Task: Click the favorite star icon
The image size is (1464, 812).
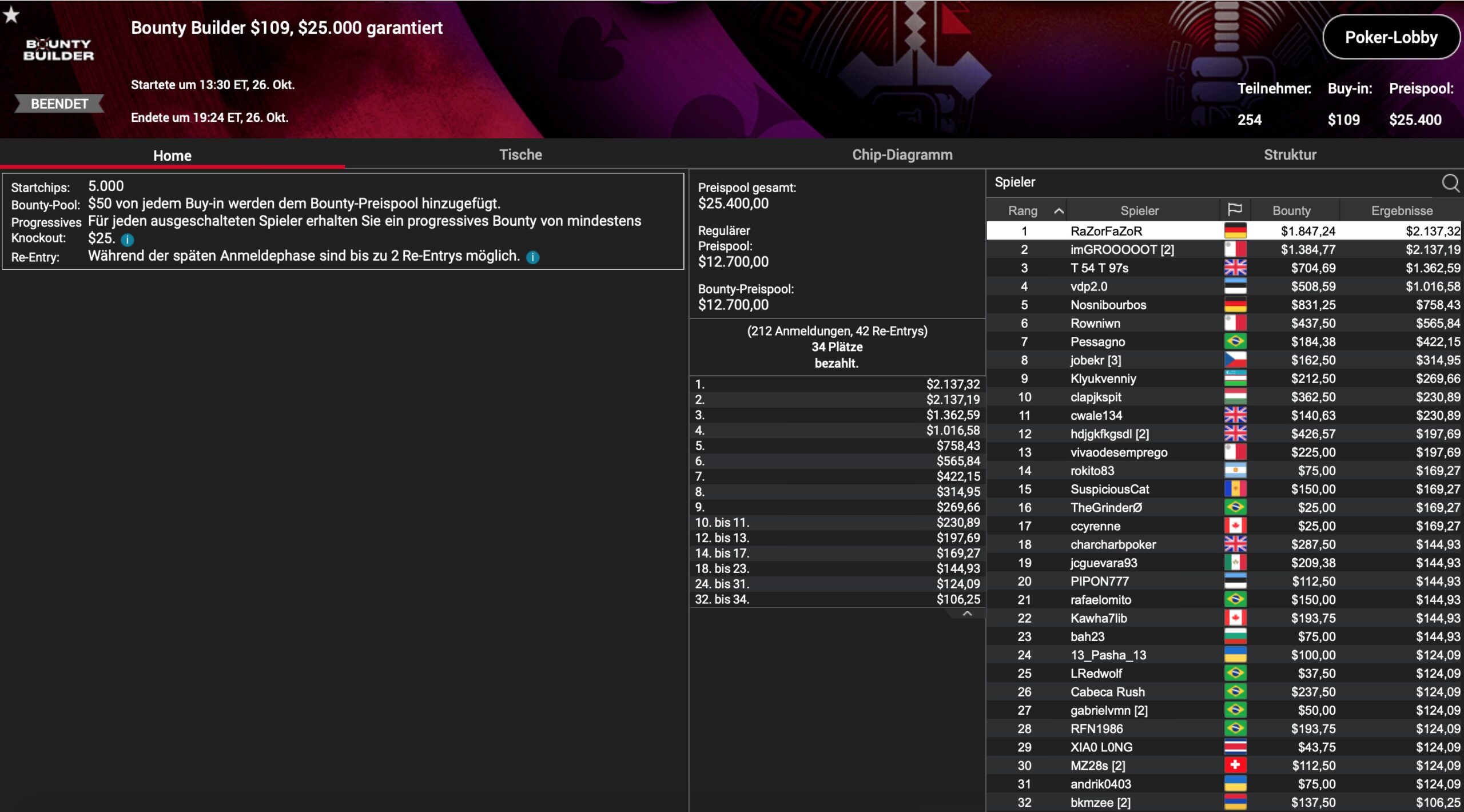Action: click(x=11, y=15)
